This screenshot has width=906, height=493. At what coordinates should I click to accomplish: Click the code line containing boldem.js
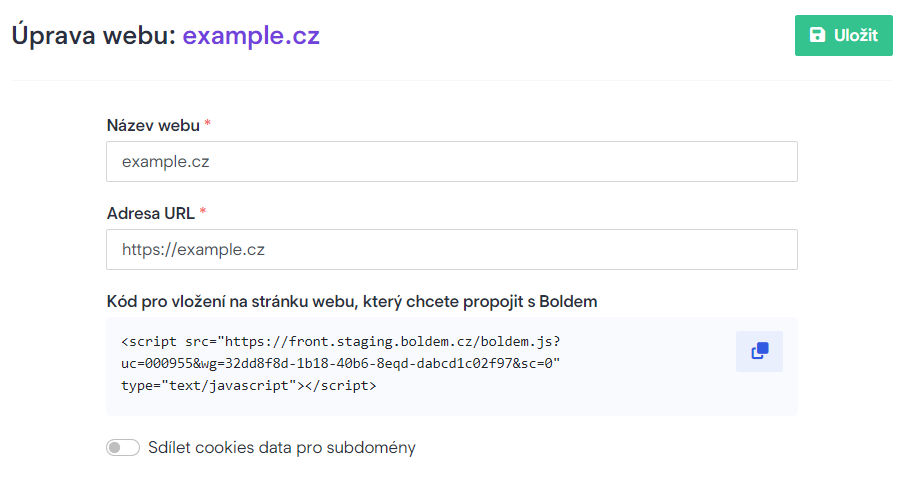(x=340, y=342)
